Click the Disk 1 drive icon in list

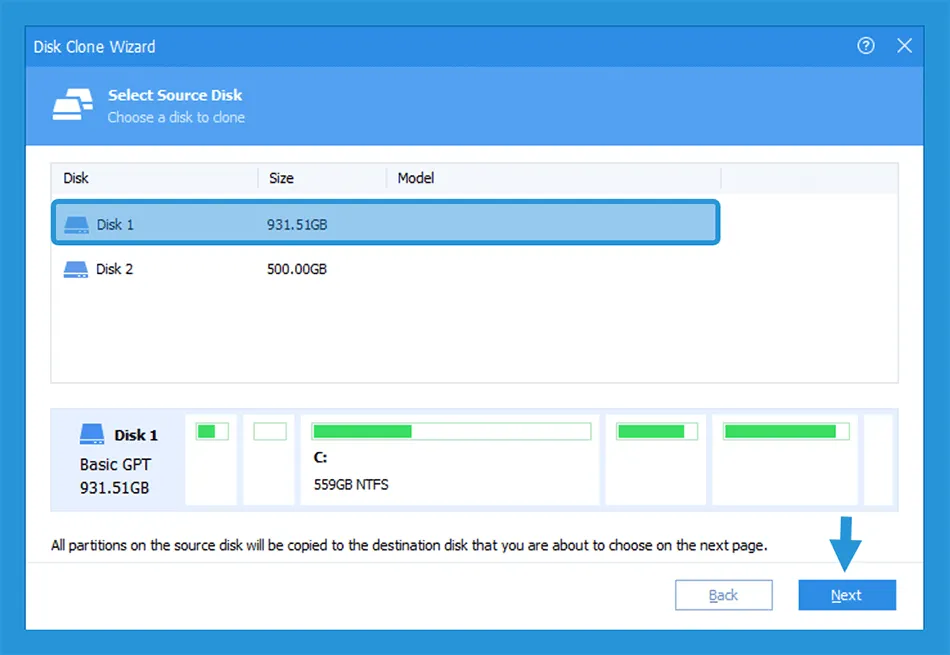[76, 225]
